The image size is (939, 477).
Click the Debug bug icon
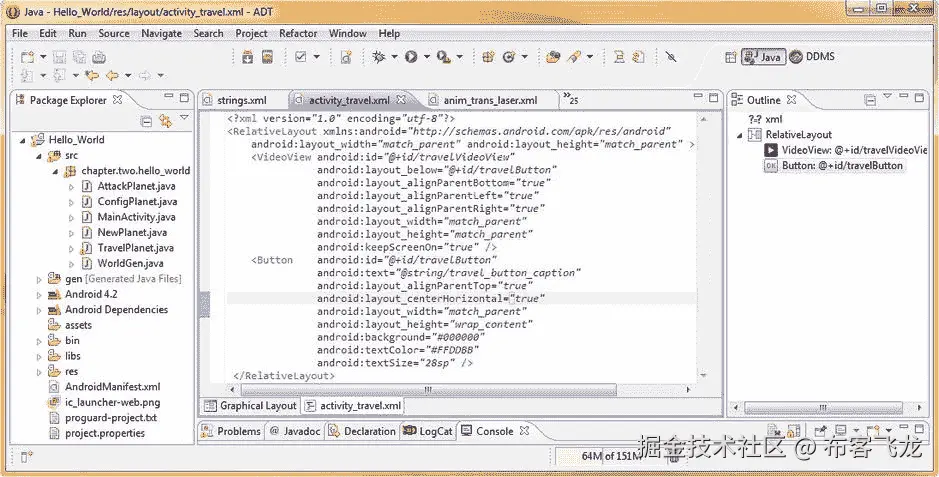378,57
